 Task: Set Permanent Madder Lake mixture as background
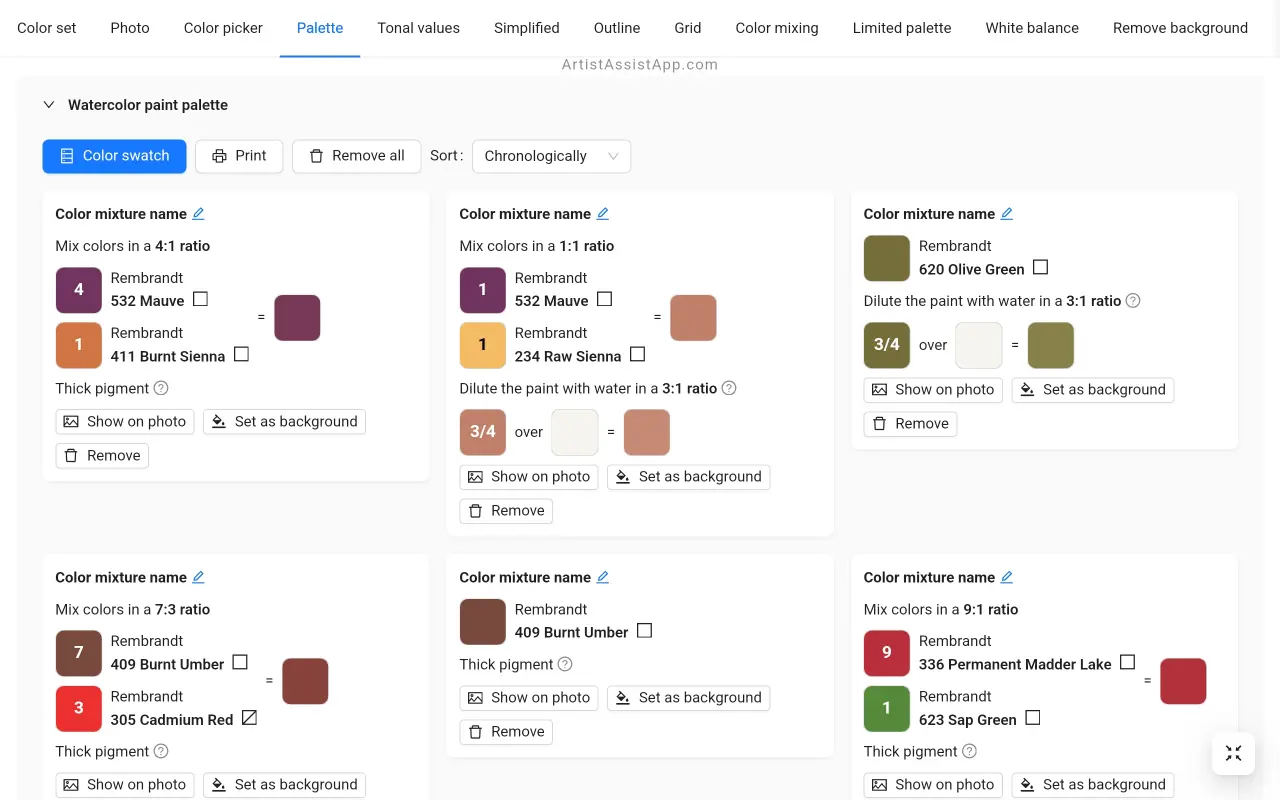coord(1093,785)
